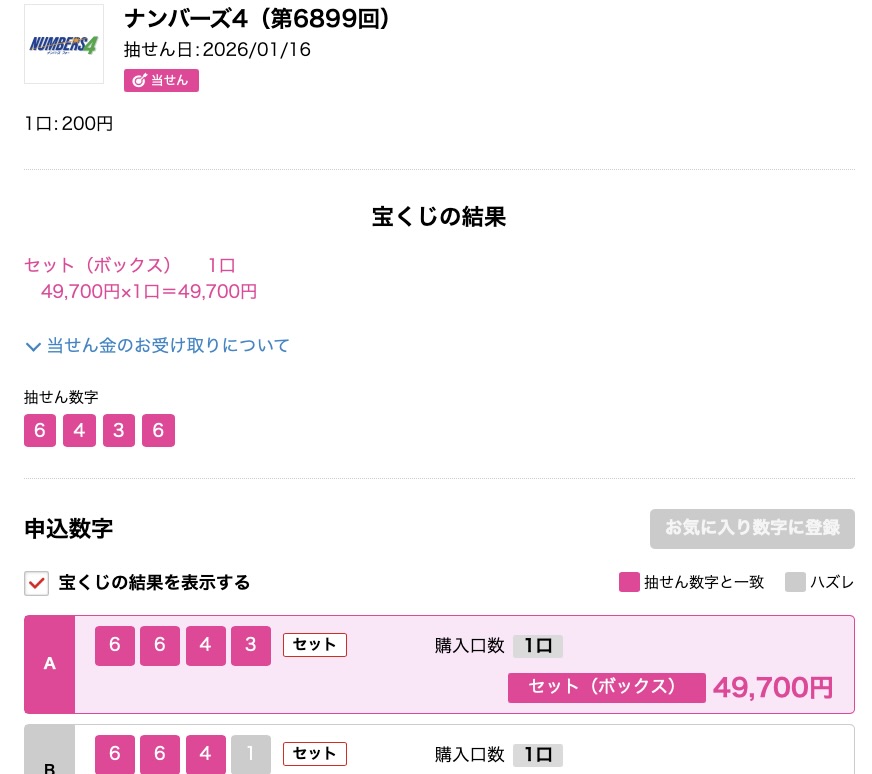
Task: Click the gray ハズレ legend swatch
Action: pos(795,582)
